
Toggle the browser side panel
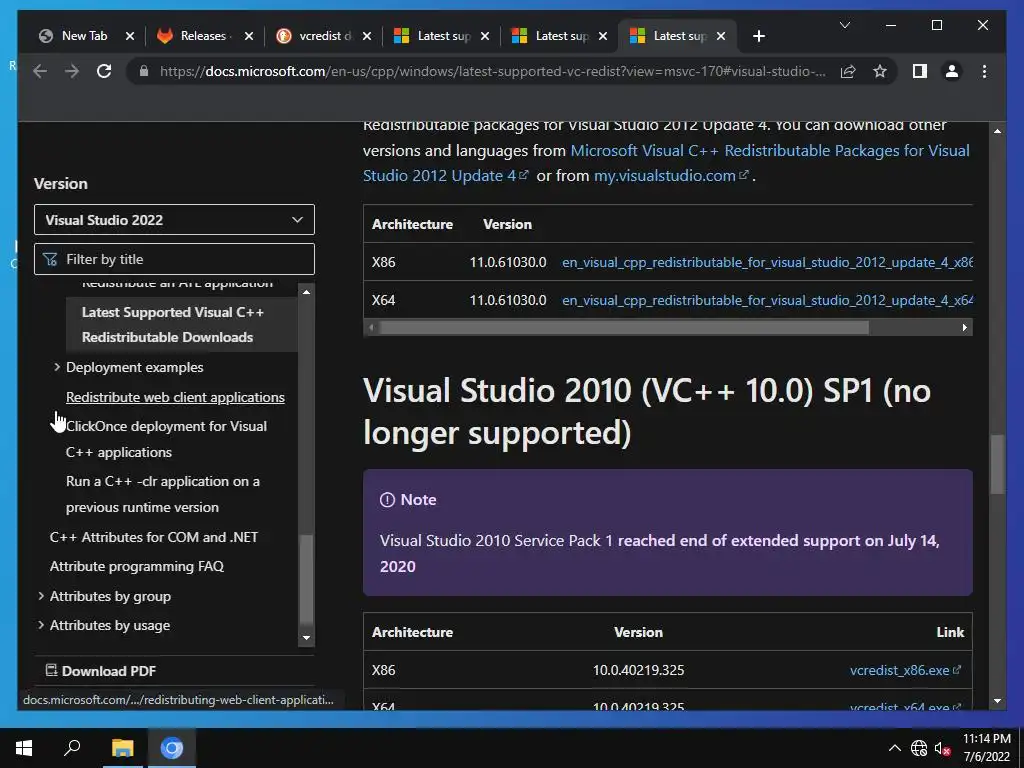920,71
